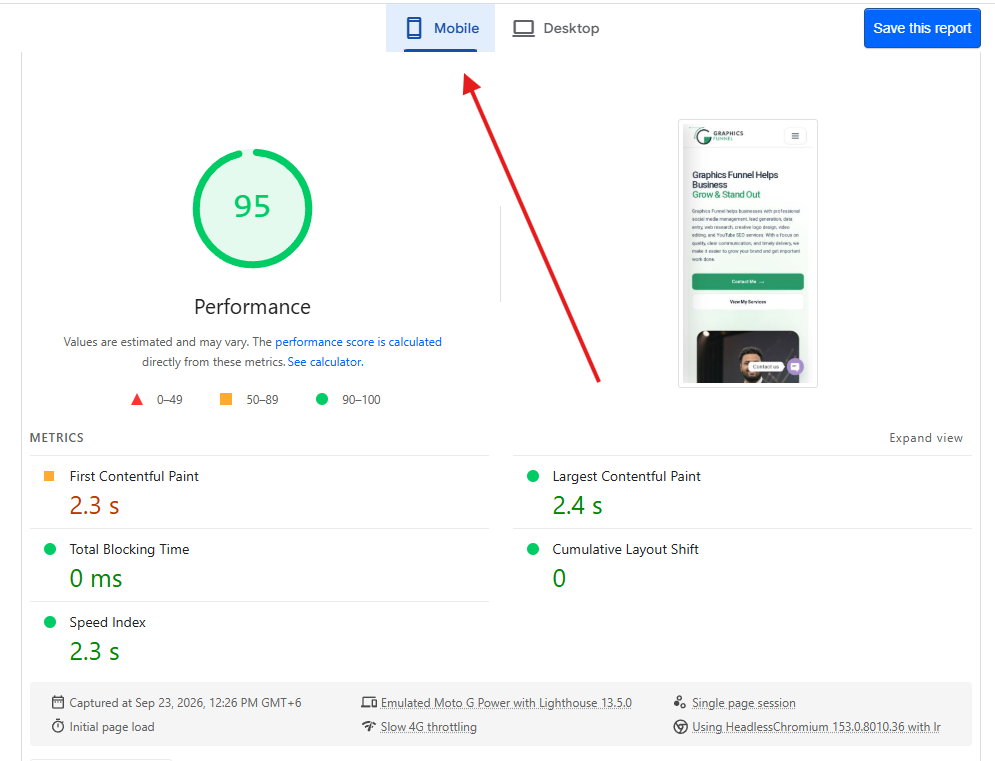Click the 95 performance score gauge

253,208
